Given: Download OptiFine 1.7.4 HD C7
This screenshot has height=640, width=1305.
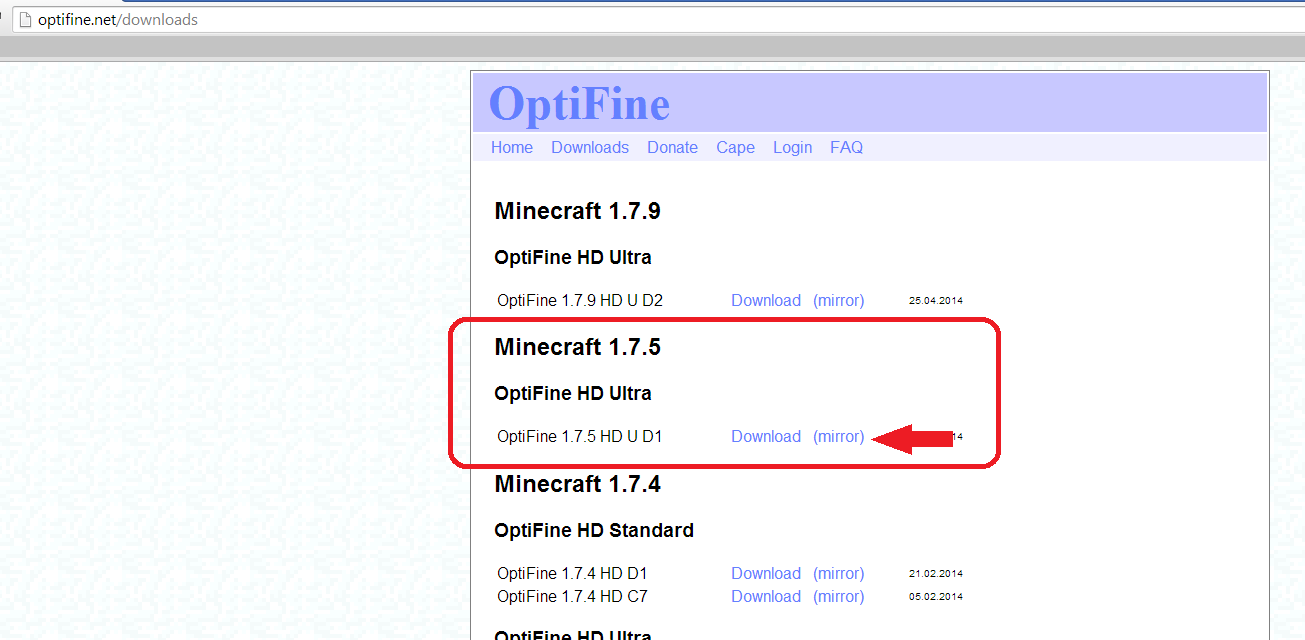Looking at the screenshot, I should tap(766, 596).
